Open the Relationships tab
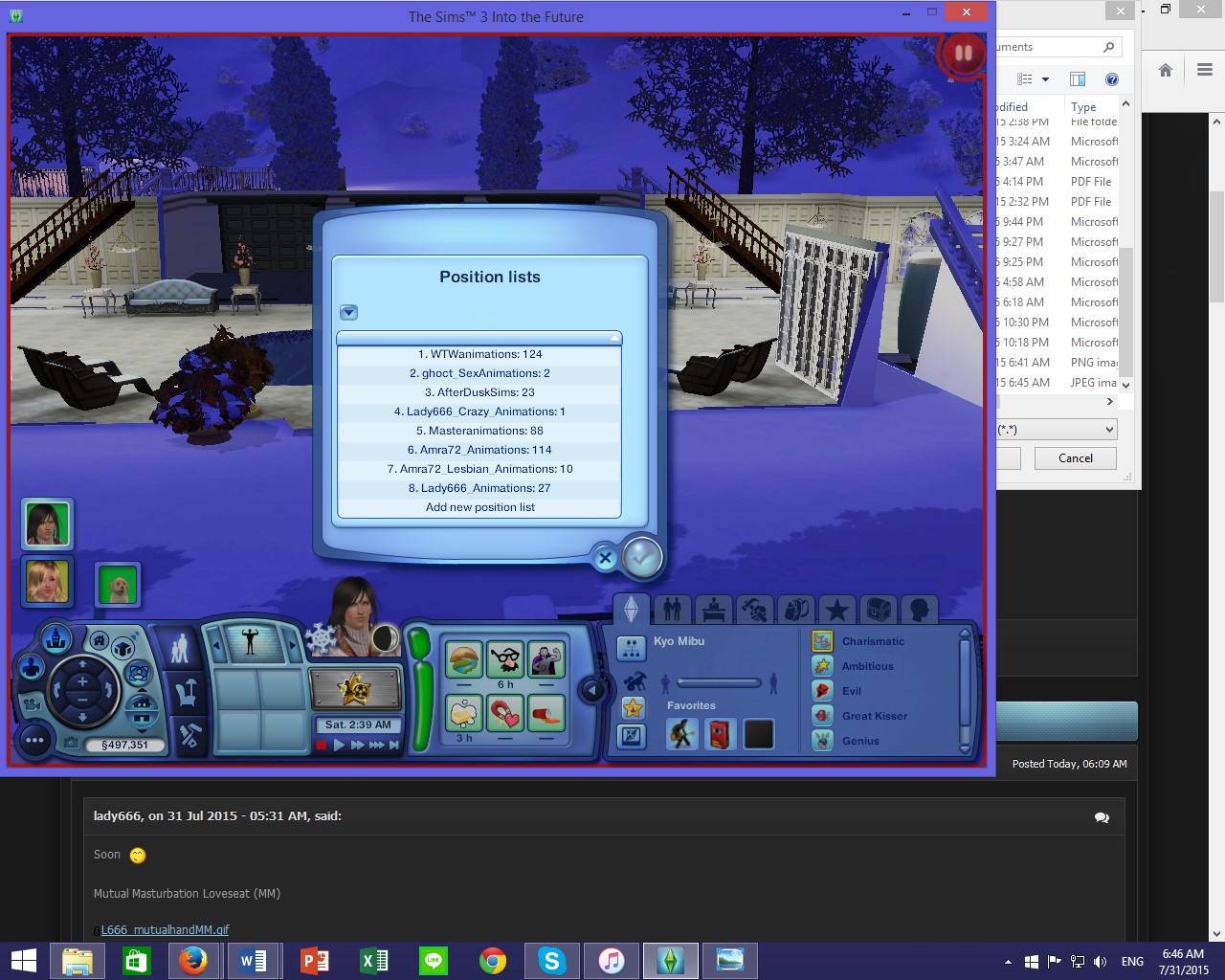This screenshot has height=980, width=1225. point(673,609)
